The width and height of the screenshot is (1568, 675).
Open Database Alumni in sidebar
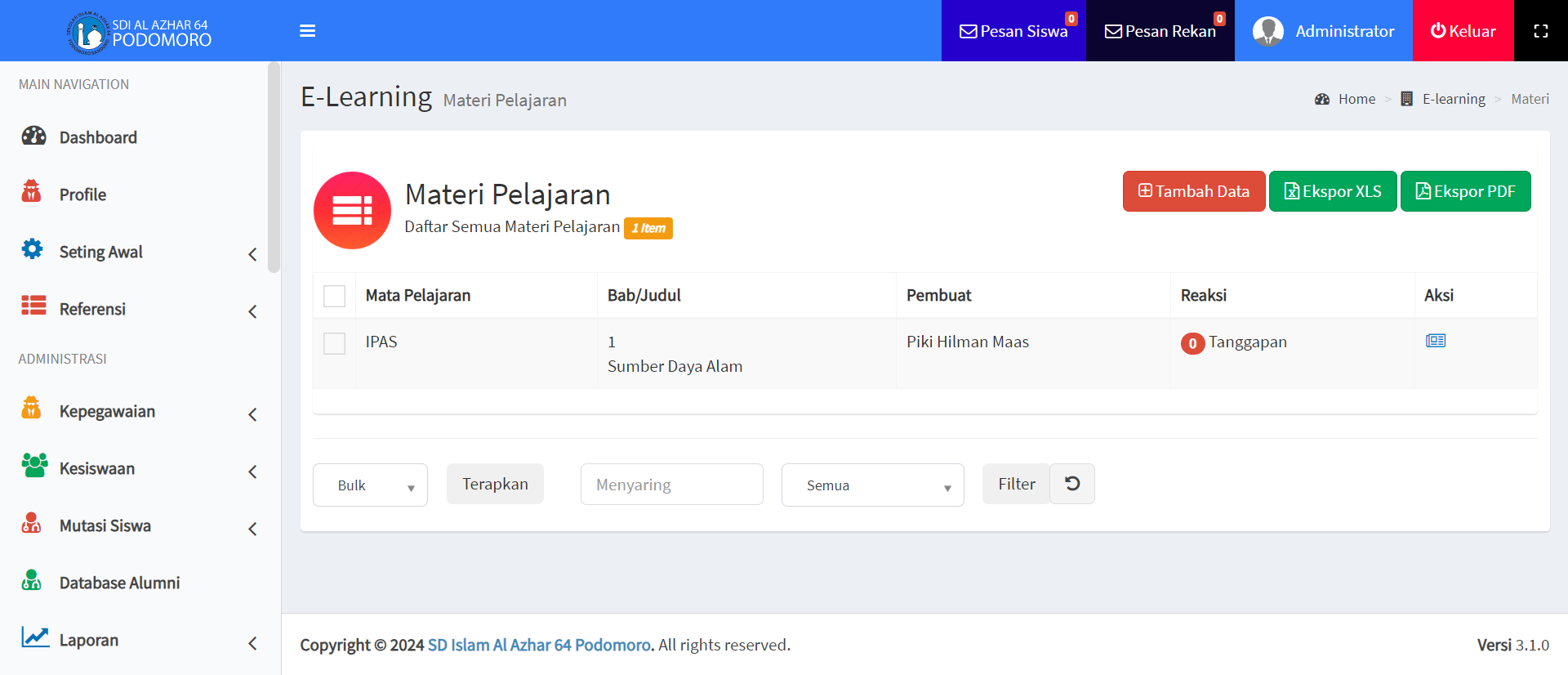click(119, 583)
